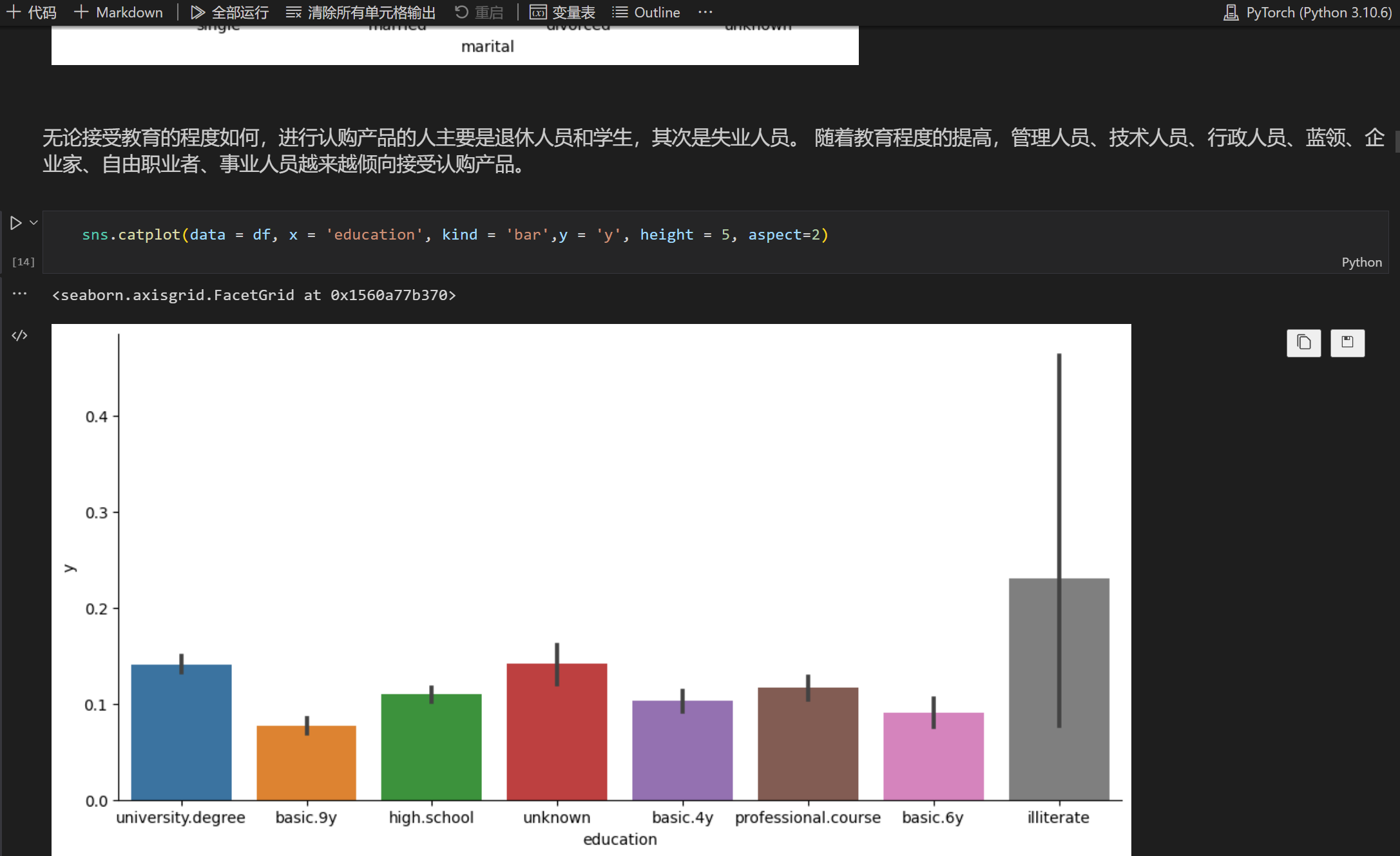The height and width of the screenshot is (856, 1400).
Task: Click the 'professional.course' tick label
Action: click(808, 817)
